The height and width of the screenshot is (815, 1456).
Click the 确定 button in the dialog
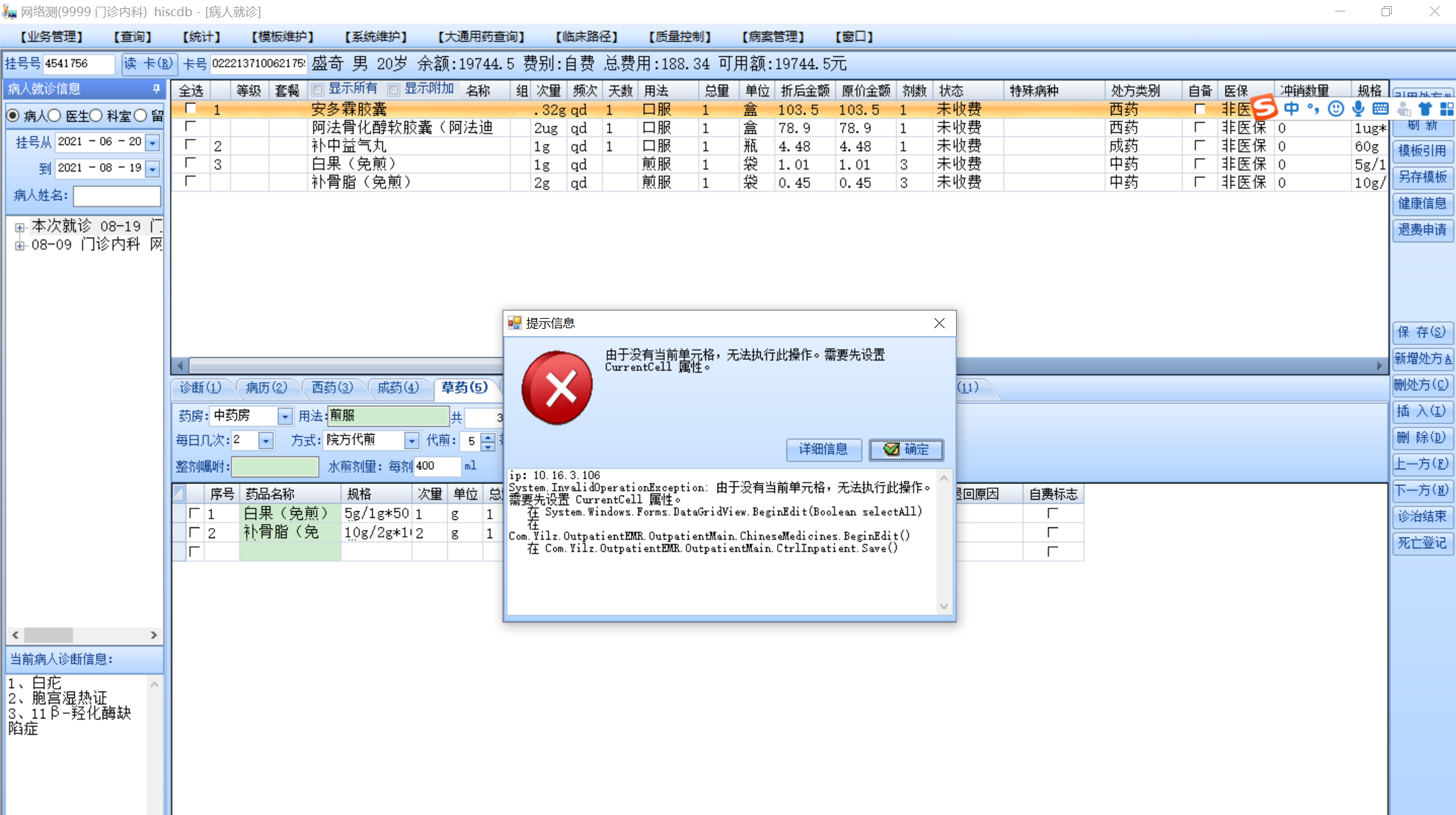pyautogui.click(x=906, y=450)
